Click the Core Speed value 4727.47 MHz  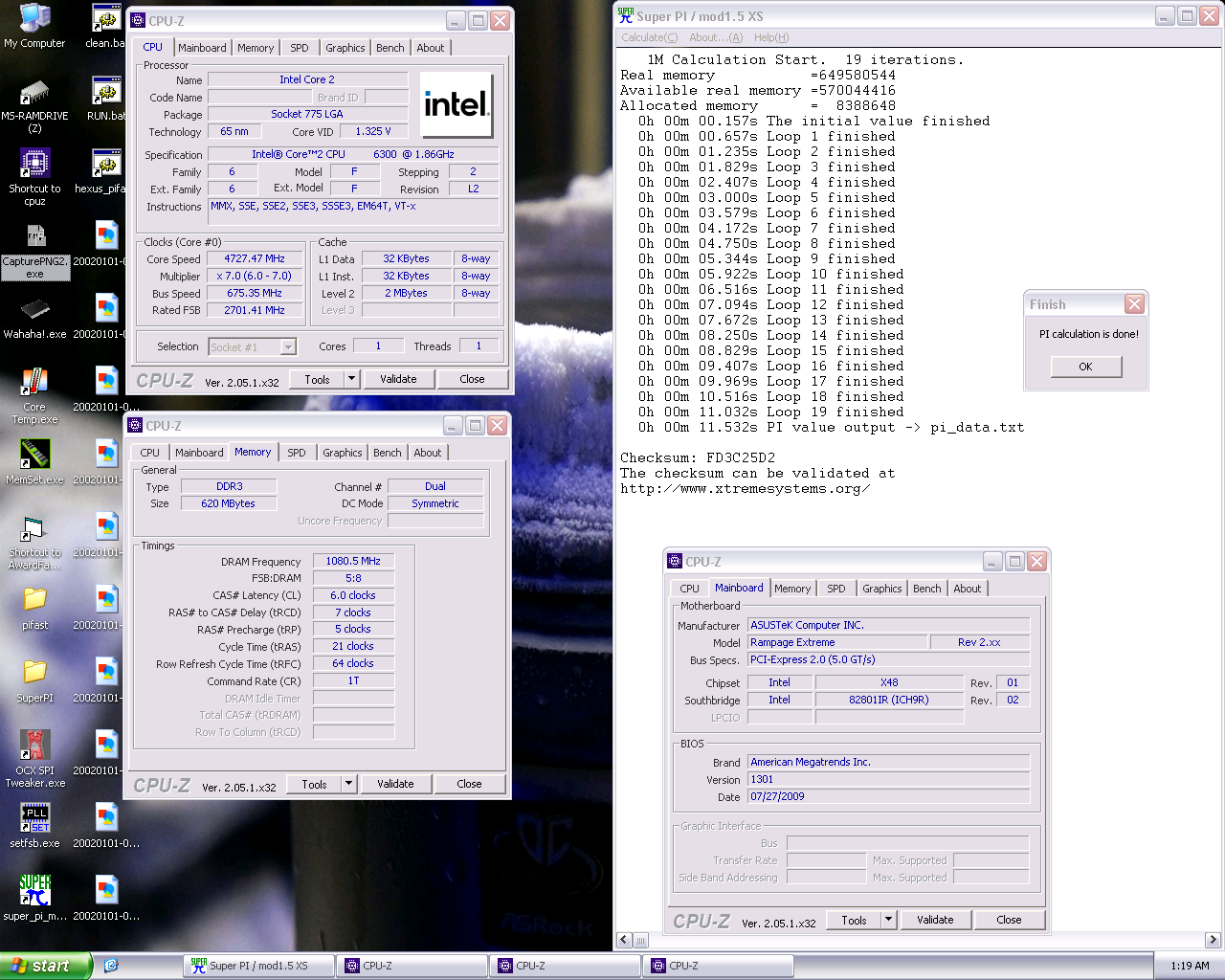pyautogui.click(x=255, y=258)
